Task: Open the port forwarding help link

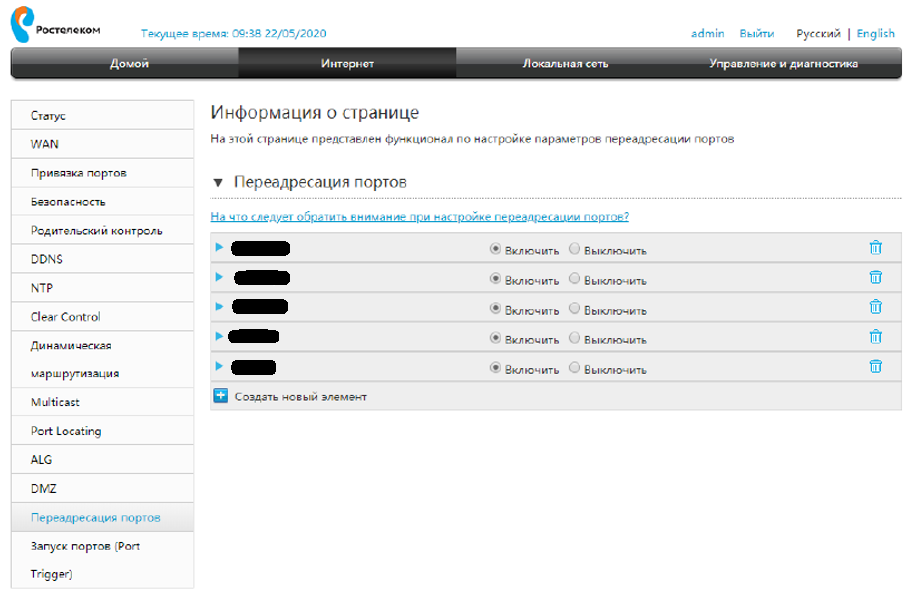Action: tap(419, 217)
